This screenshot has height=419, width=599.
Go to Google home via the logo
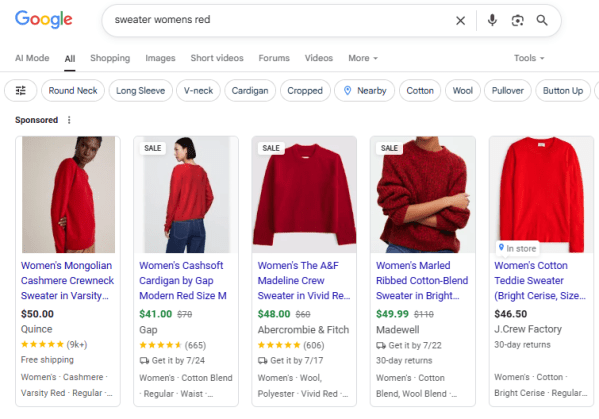(44, 19)
